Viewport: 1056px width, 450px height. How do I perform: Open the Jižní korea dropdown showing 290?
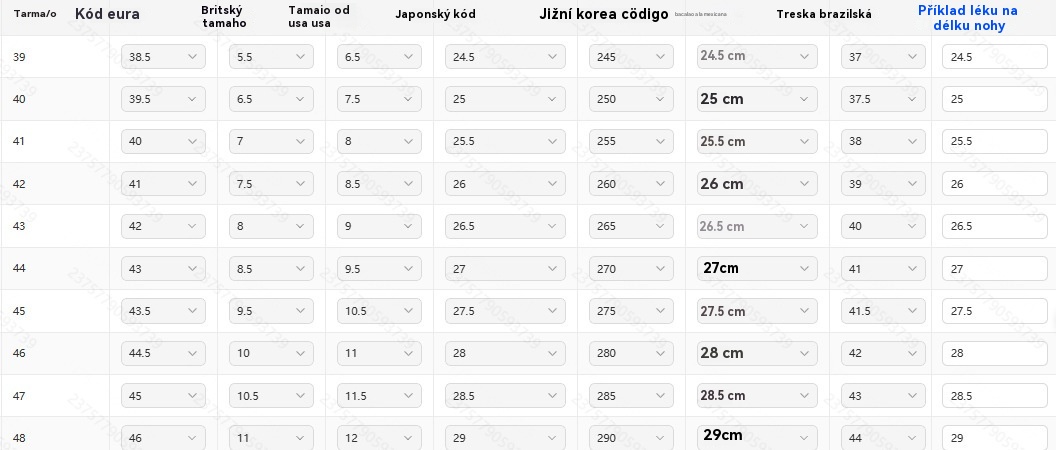[x=631, y=438]
